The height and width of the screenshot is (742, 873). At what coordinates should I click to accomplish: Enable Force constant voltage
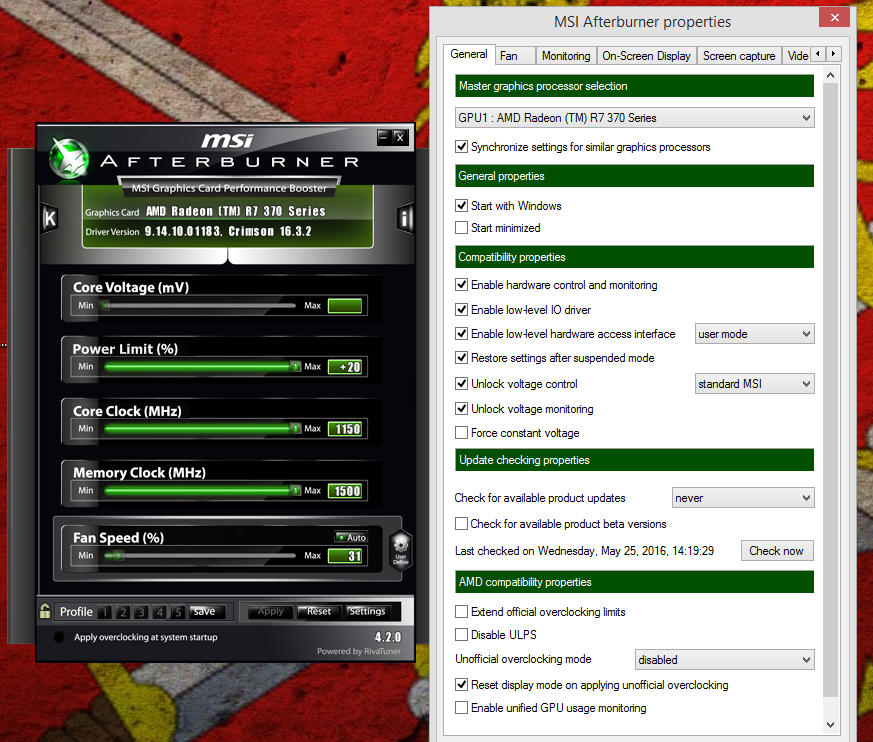point(461,433)
